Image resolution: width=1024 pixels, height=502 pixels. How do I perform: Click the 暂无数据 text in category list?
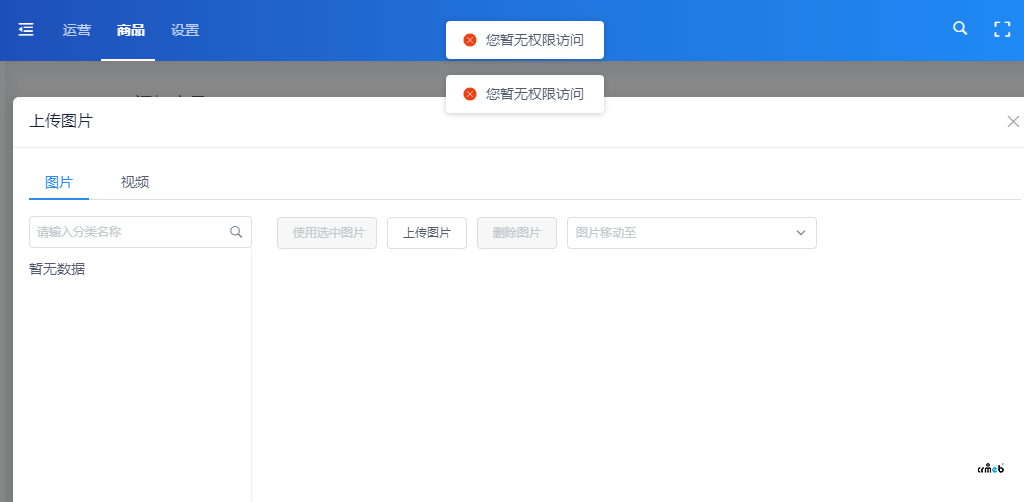57,269
